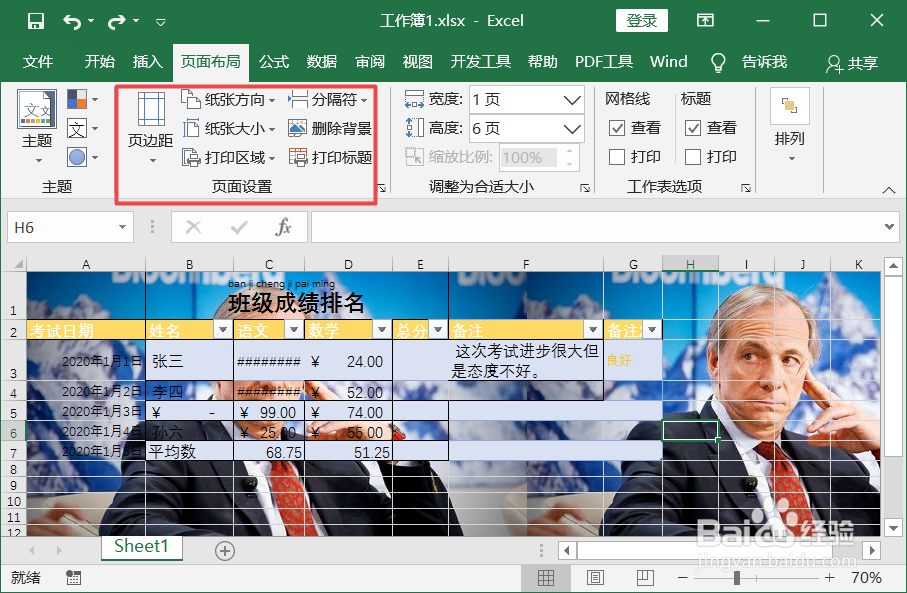Screen dimensions: 907x593
Task: Open the 宽度 width dropdown
Action: point(572,100)
